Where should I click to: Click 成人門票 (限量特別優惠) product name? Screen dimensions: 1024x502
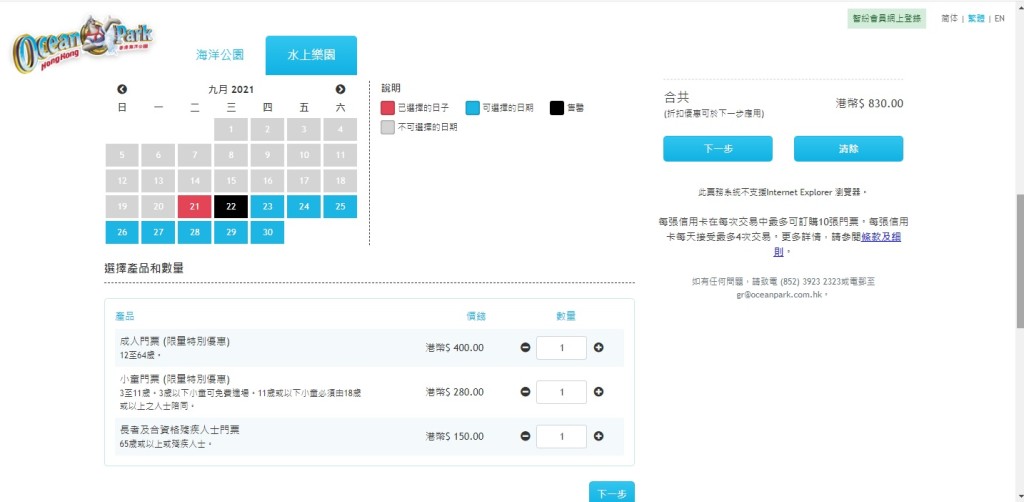coord(175,341)
